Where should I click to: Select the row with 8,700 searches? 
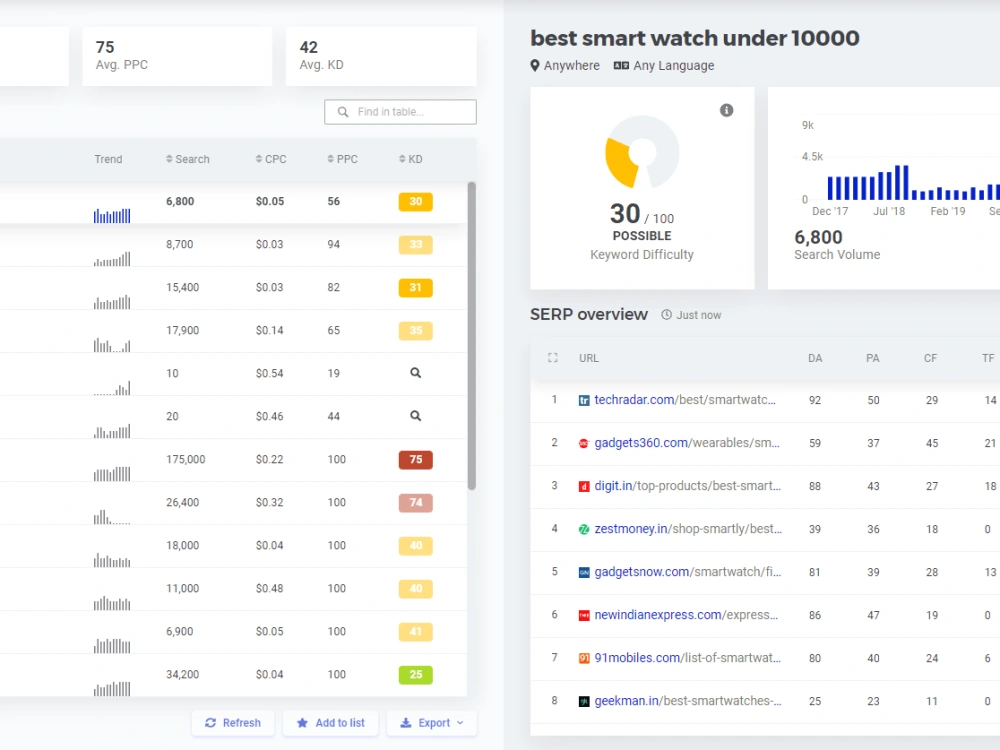click(233, 245)
